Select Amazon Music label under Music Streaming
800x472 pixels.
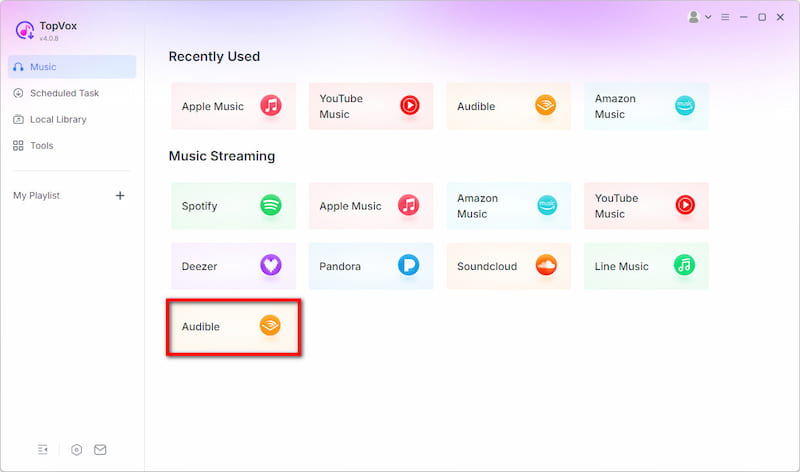coord(478,206)
